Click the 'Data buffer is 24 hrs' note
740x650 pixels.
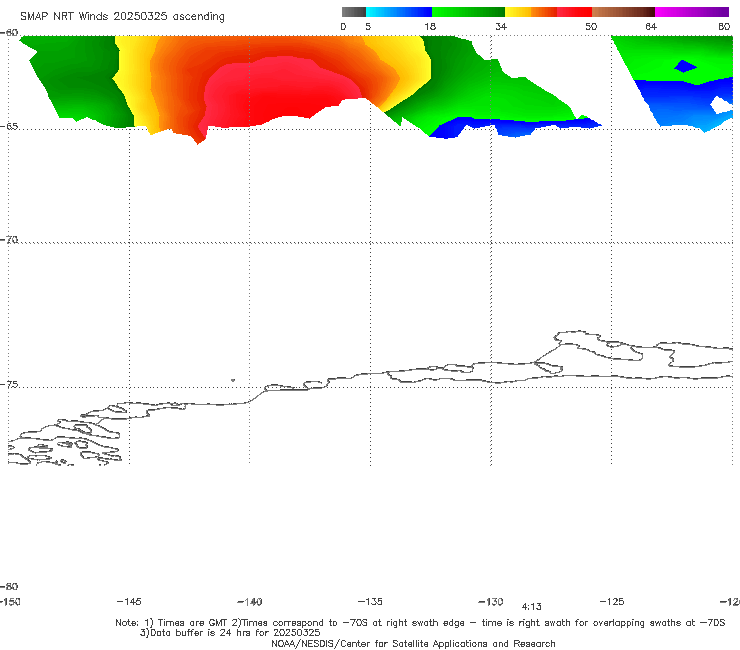click(x=230, y=633)
